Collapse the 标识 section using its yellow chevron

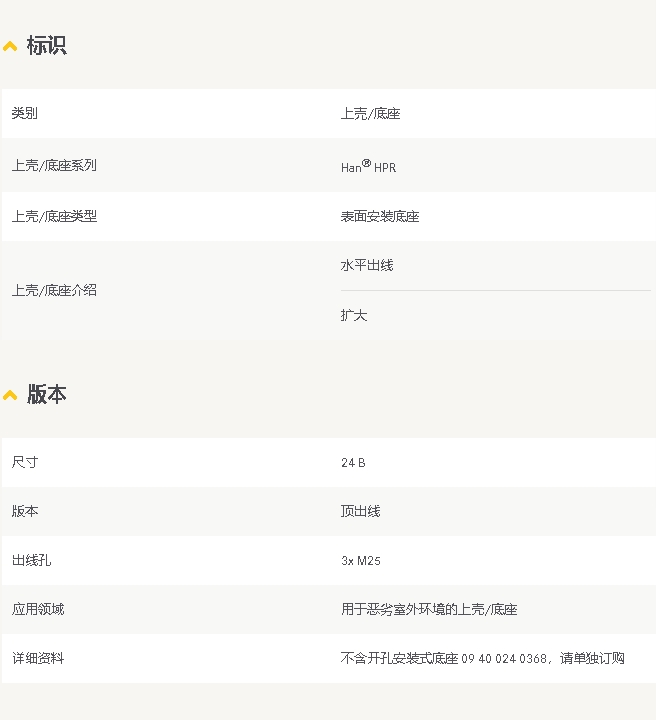(10, 47)
